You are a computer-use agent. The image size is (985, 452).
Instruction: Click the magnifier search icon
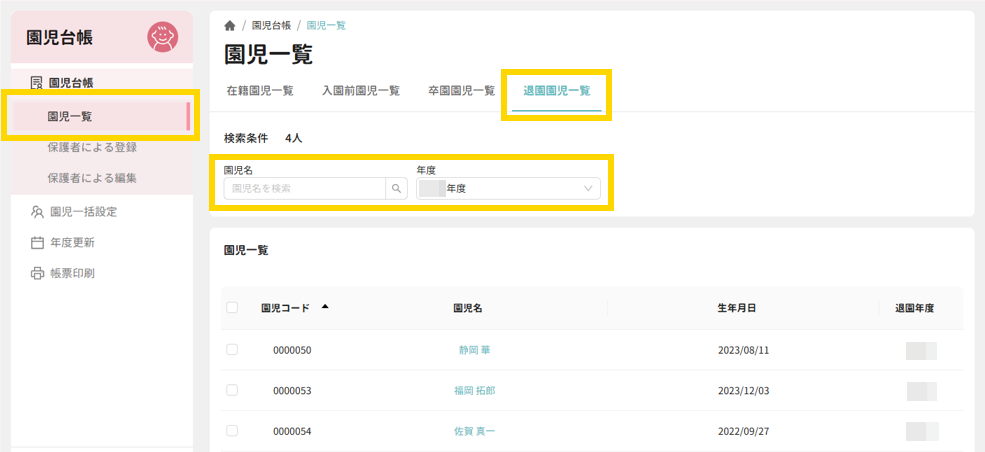397,188
